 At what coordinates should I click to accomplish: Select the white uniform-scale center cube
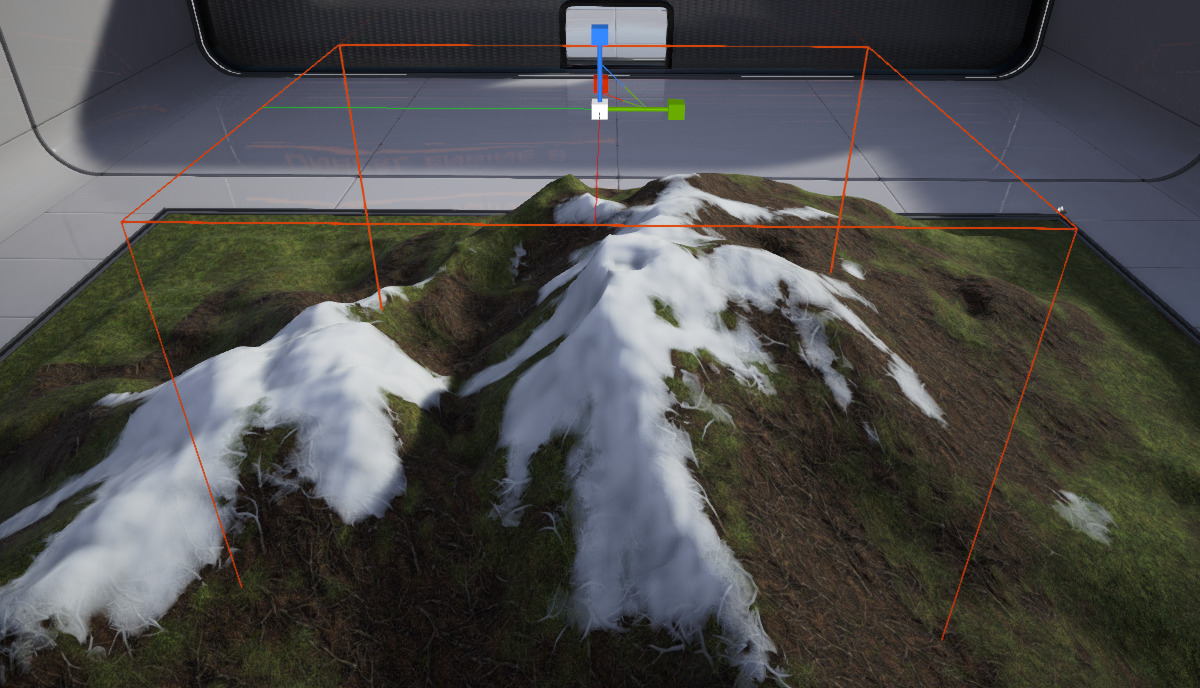click(599, 109)
